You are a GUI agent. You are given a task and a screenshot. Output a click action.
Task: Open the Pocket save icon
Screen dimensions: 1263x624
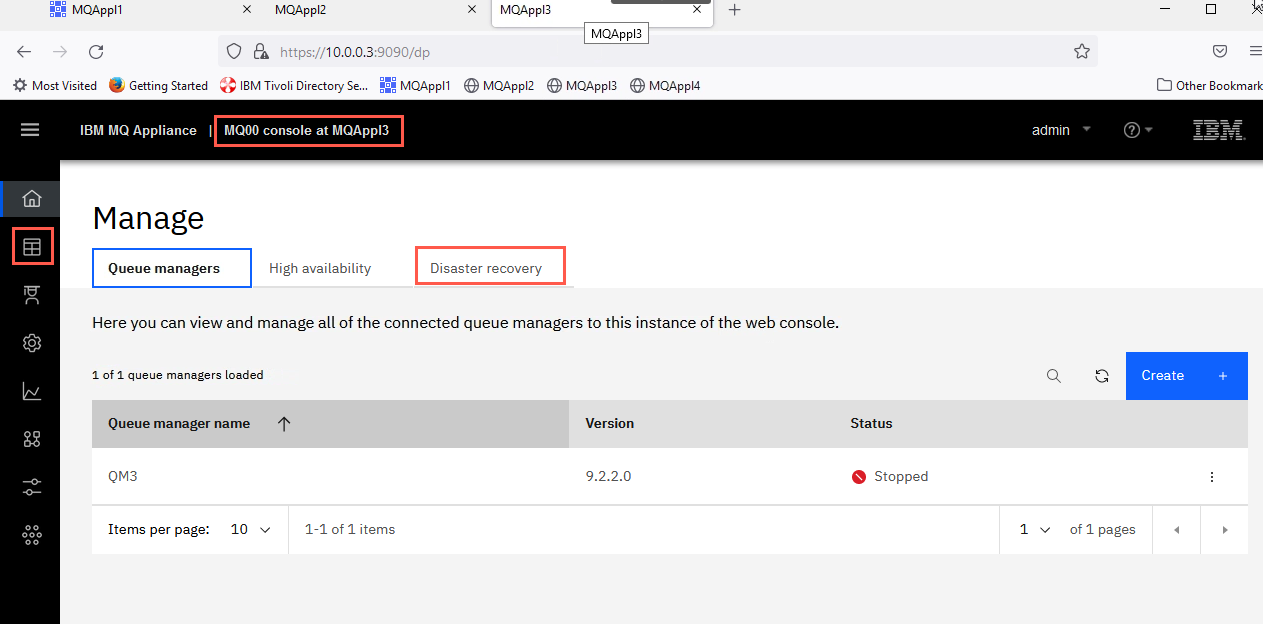click(1220, 51)
